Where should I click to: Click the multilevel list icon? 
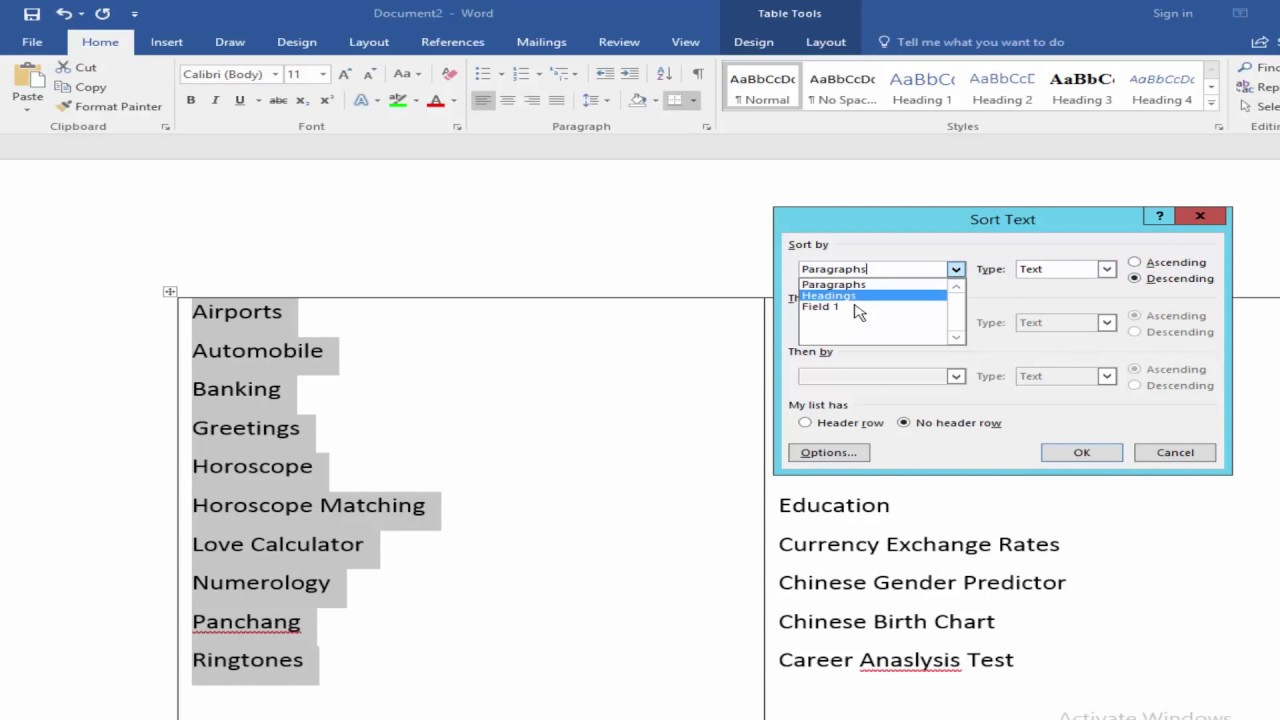(558, 74)
